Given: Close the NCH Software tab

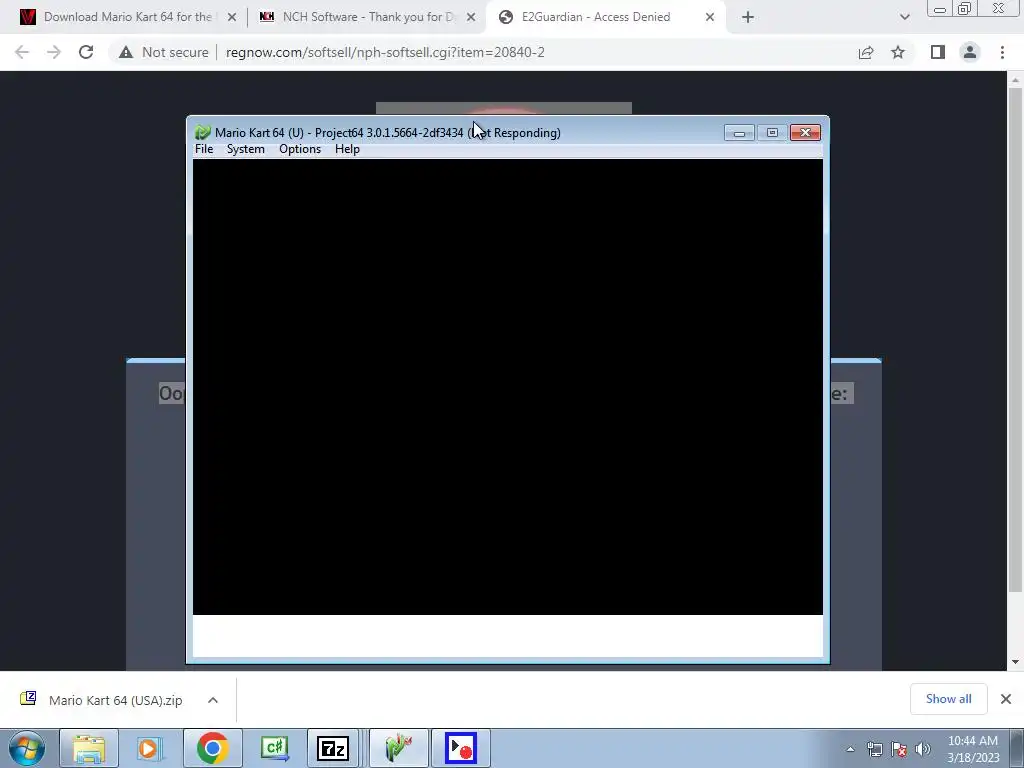Looking at the screenshot, I should tap(471, 17).
